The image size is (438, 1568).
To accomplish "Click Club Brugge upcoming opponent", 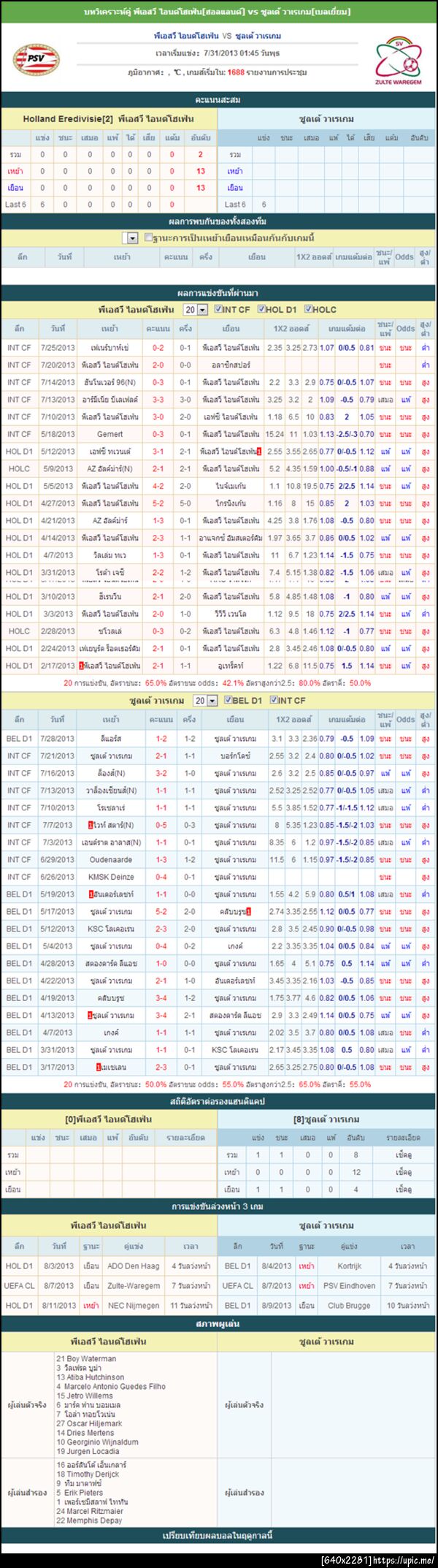I will (349, 1305).
